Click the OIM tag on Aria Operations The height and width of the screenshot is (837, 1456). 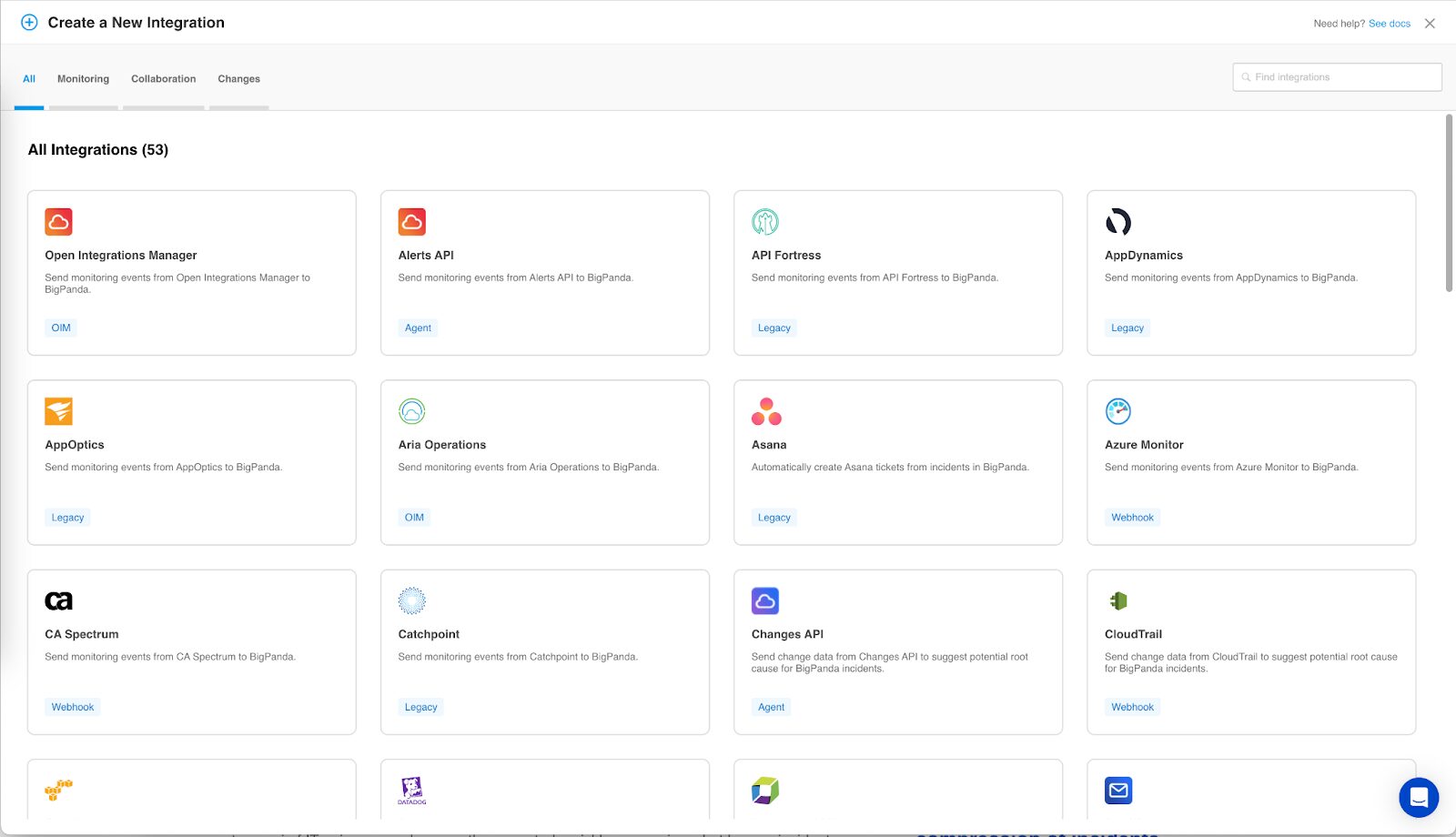click(414, 518)
